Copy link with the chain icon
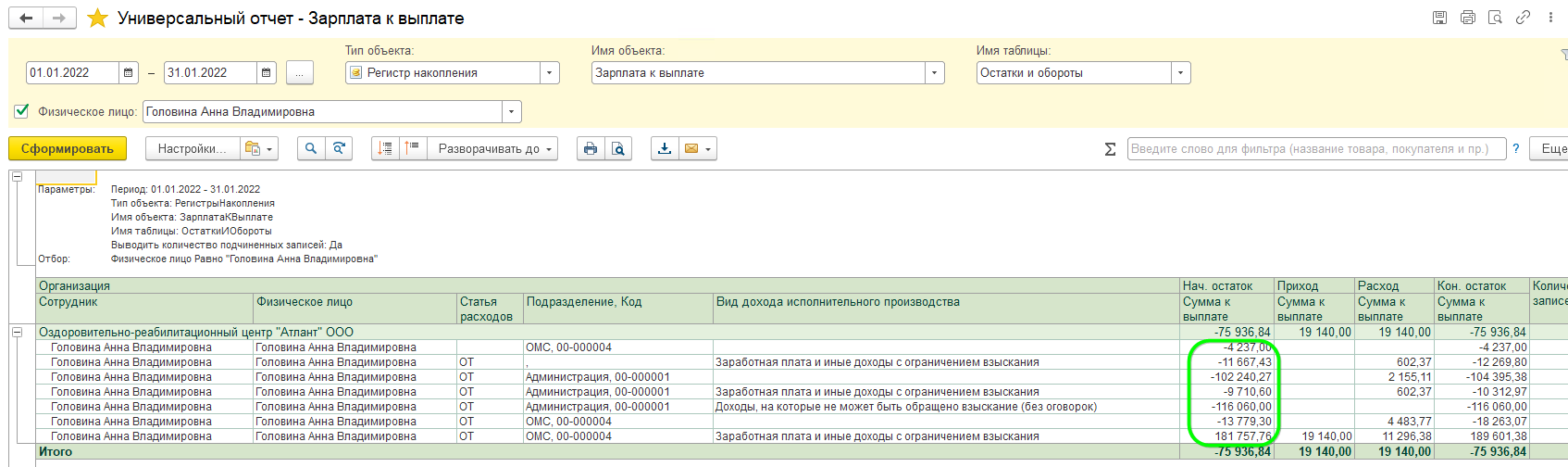This screenshot has height=467, width=1568. (x=1523, y=18)
